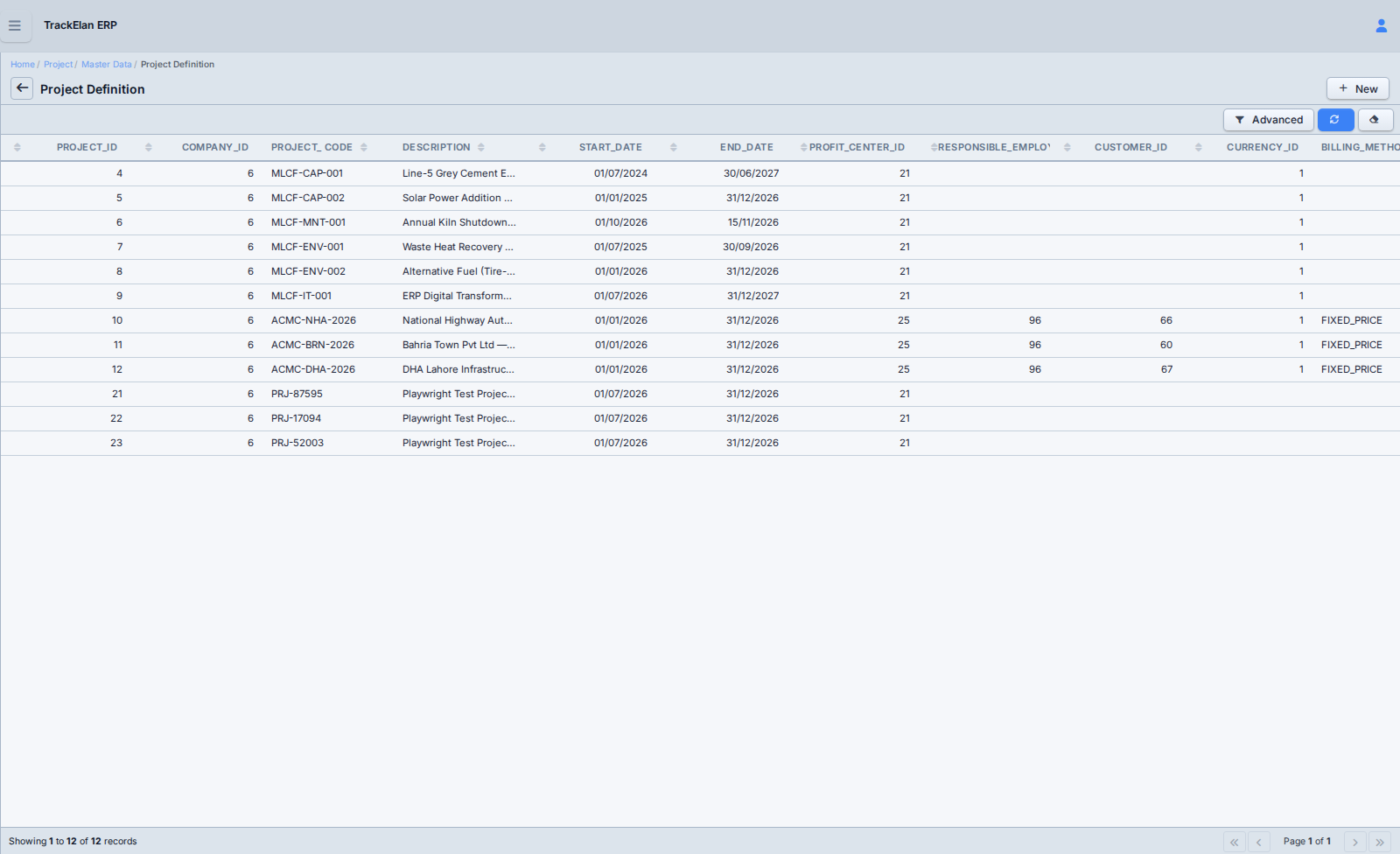
Task: Click the PROJECT_ID column header
Action: click(x=87, y=147)
